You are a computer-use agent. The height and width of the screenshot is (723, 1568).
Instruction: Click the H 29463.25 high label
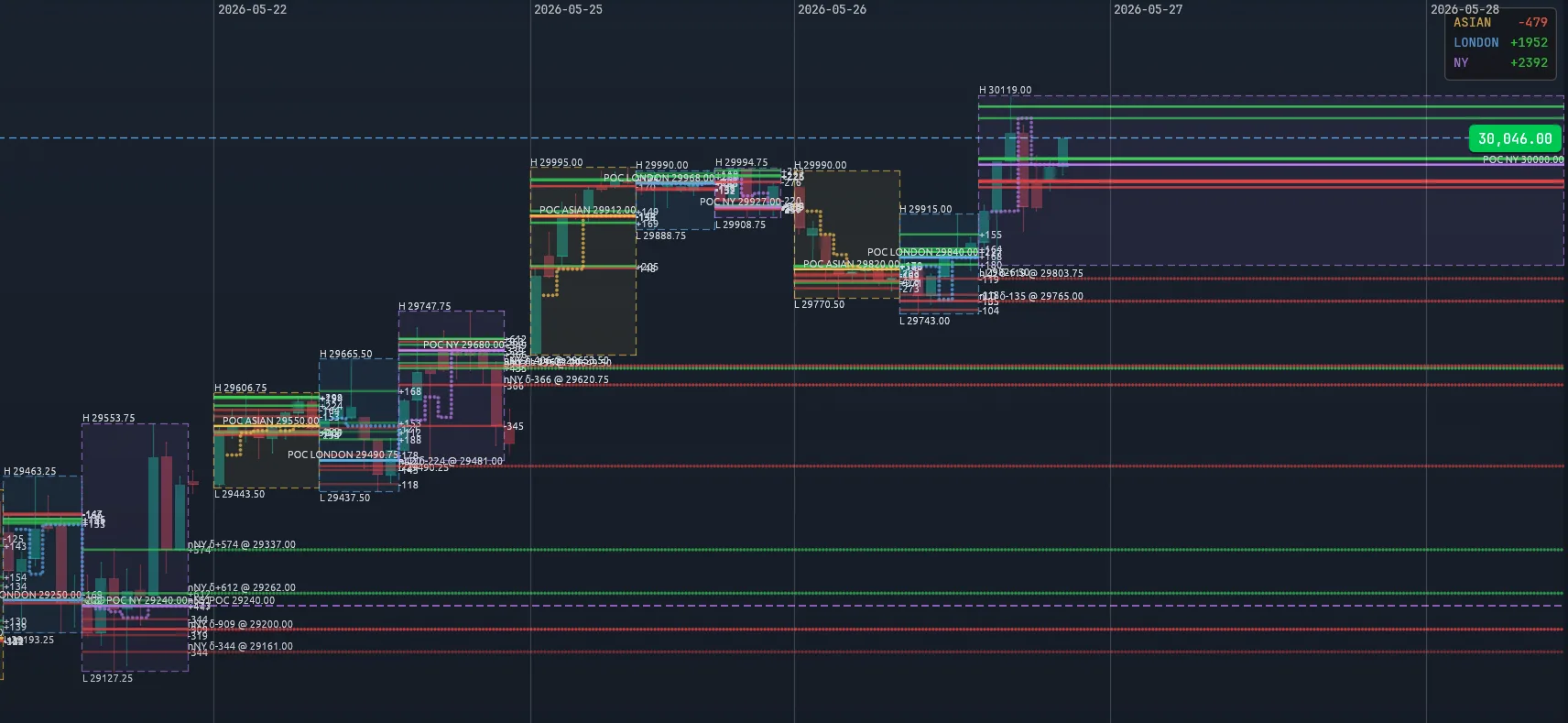(29, 471)
